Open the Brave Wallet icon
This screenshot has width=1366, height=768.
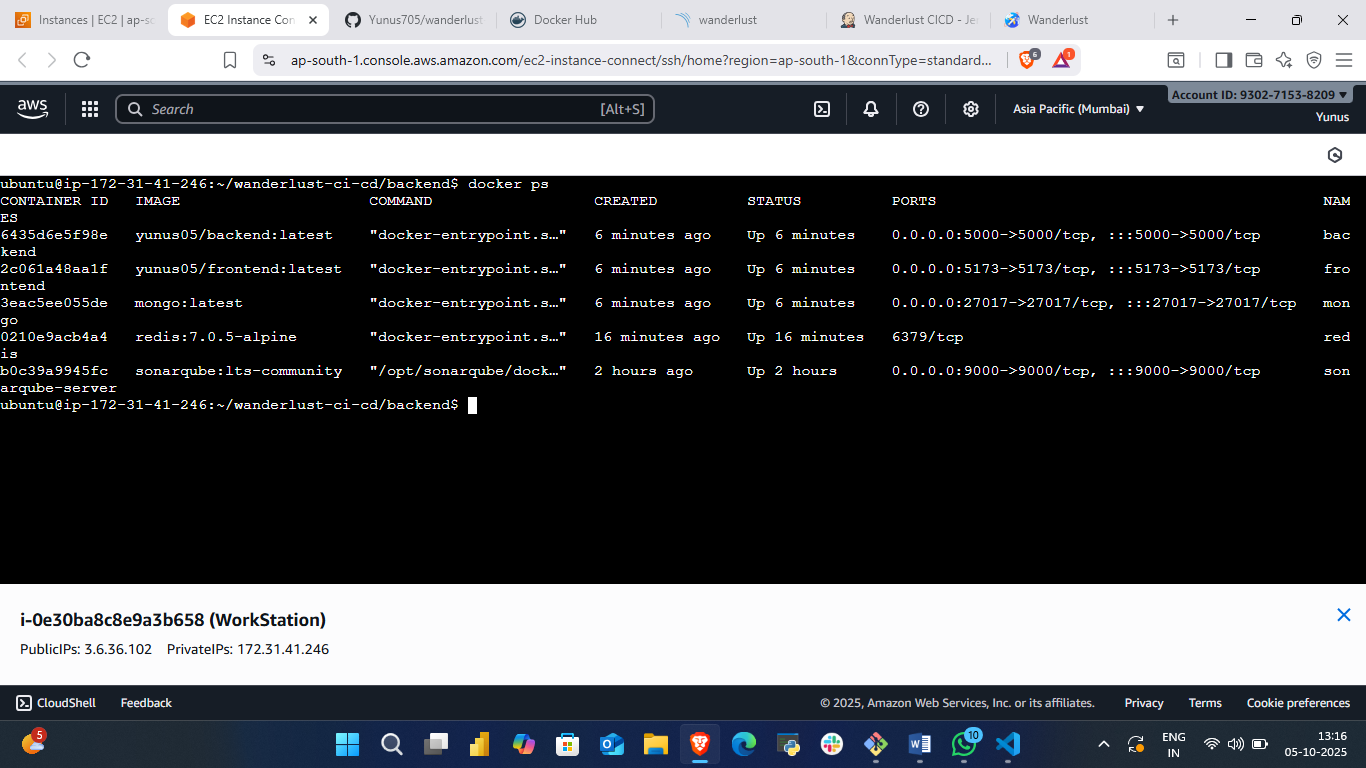[1253, 60]
